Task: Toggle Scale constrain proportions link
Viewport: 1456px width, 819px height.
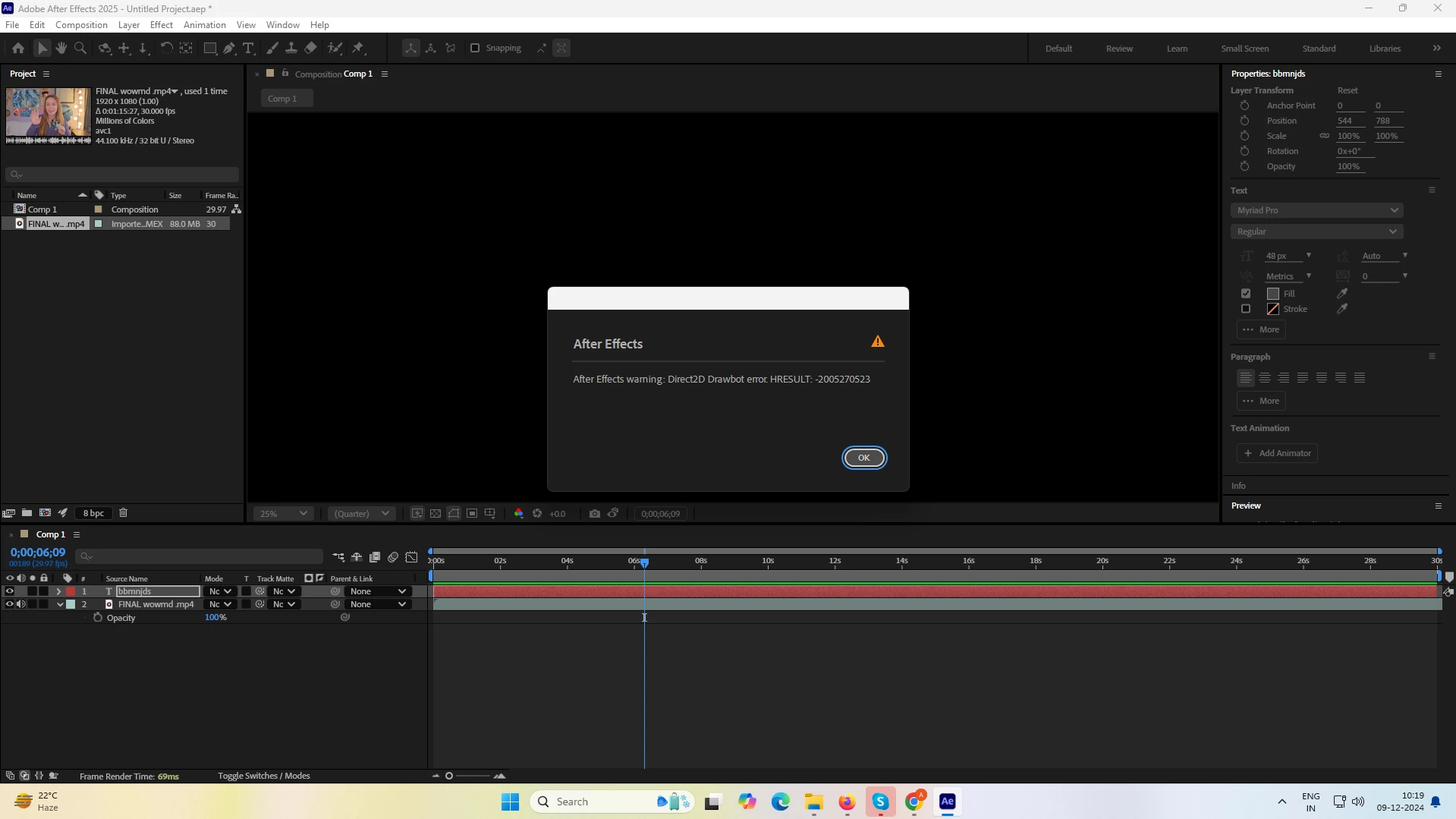Action: pos(1325,136)
